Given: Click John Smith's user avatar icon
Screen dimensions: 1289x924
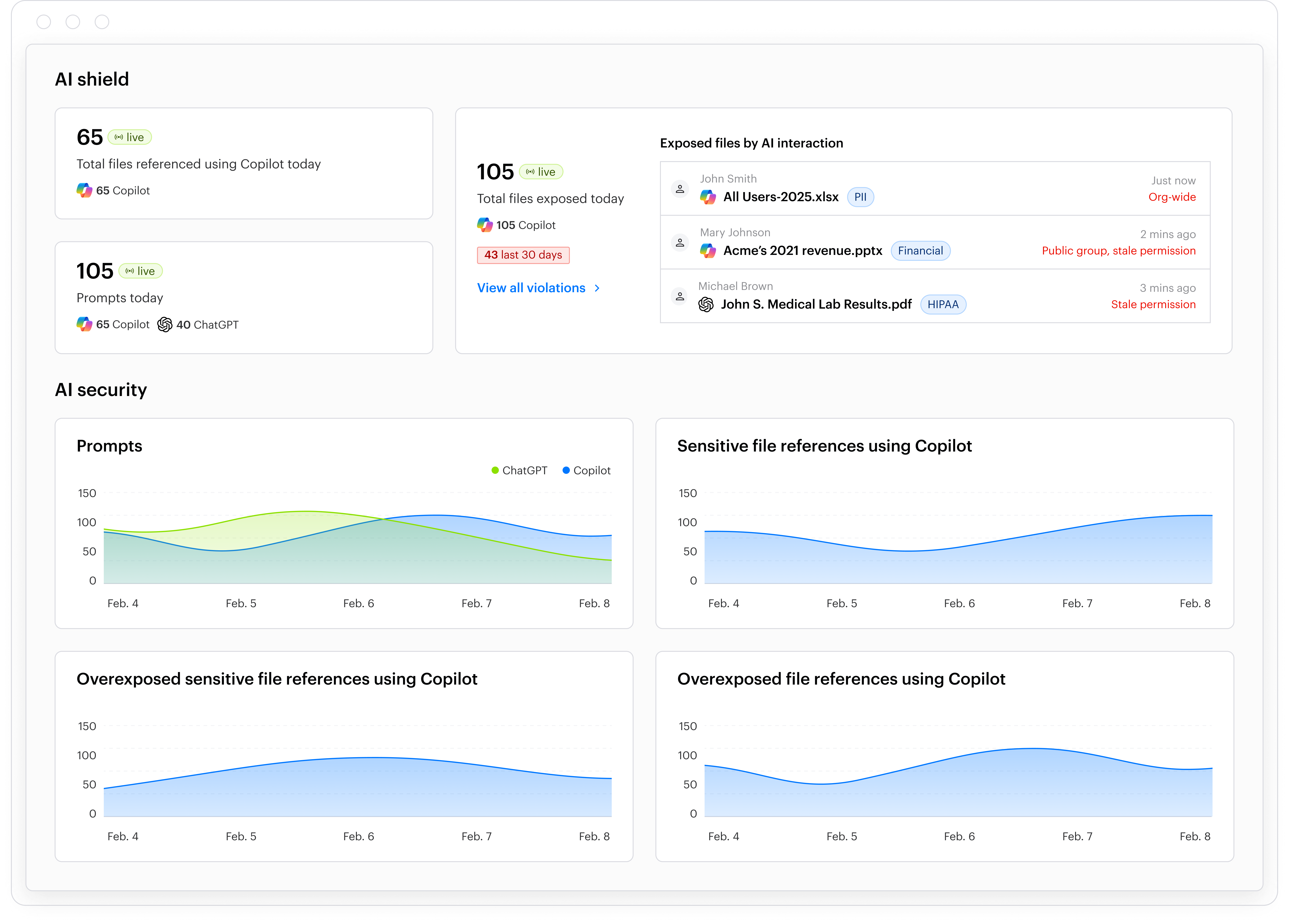Looking at the screenshot, I should [x=680, y=189].
